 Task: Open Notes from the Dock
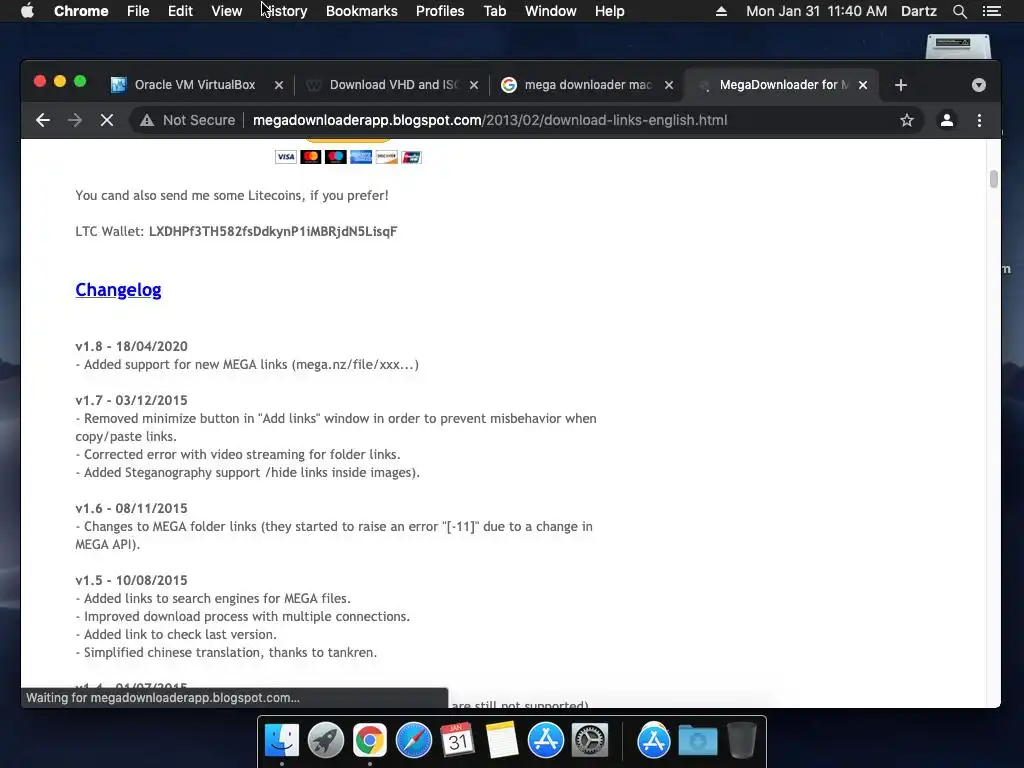[502, 741]
